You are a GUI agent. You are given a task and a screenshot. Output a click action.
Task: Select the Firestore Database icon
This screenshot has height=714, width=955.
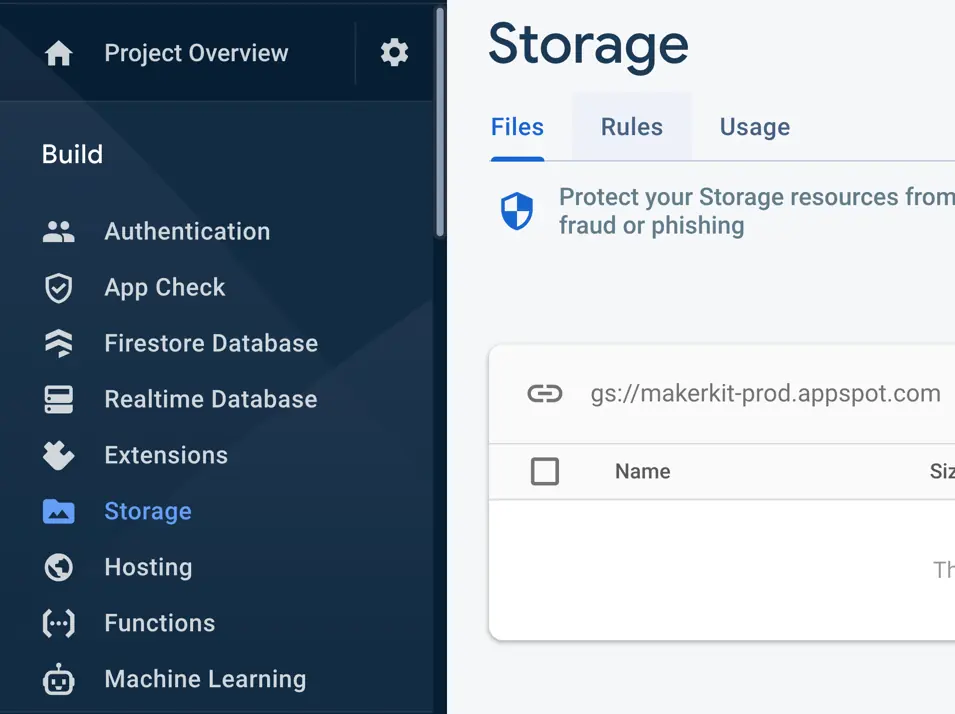click(59, 344)
